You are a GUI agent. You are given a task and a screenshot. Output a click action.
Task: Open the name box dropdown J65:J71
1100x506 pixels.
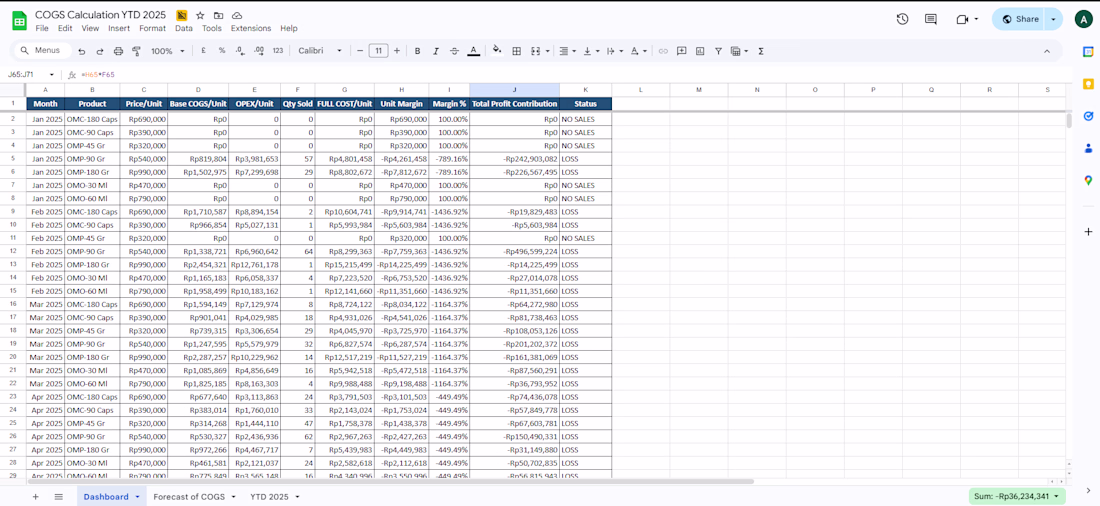point(51,74)
